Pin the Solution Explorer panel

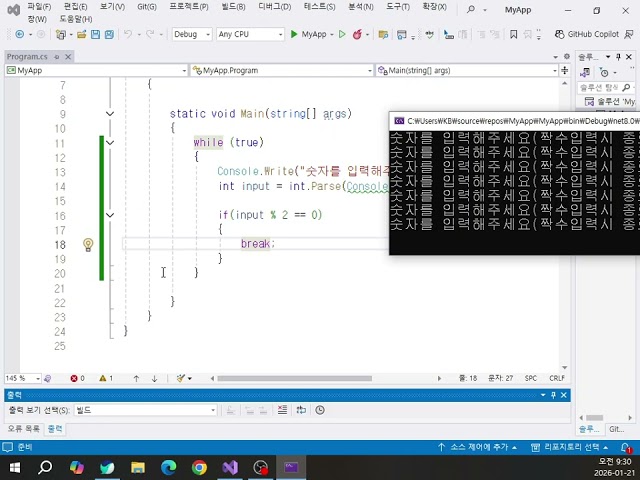click(x=617, y=57)
